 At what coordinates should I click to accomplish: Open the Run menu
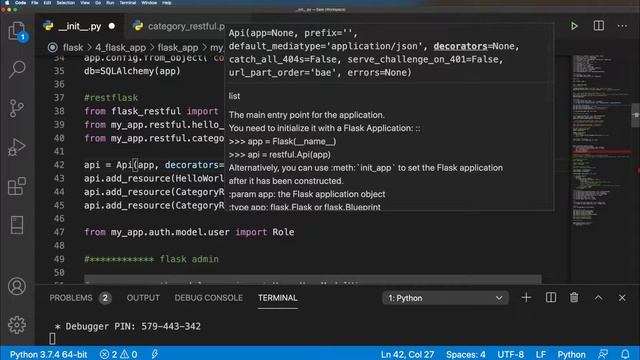click(110, 3)
